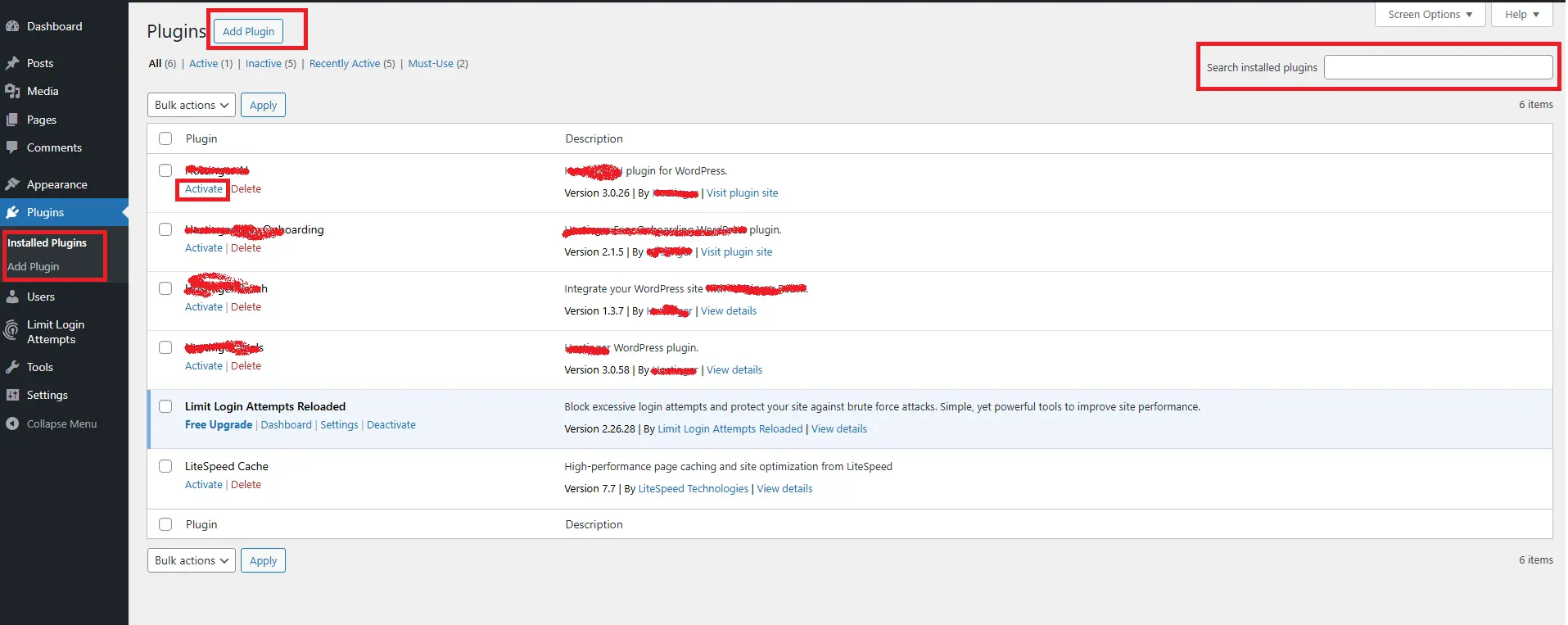The image size is (1568, 625).
Task: Click the Free Upgrade link
Action: [219, 424]
